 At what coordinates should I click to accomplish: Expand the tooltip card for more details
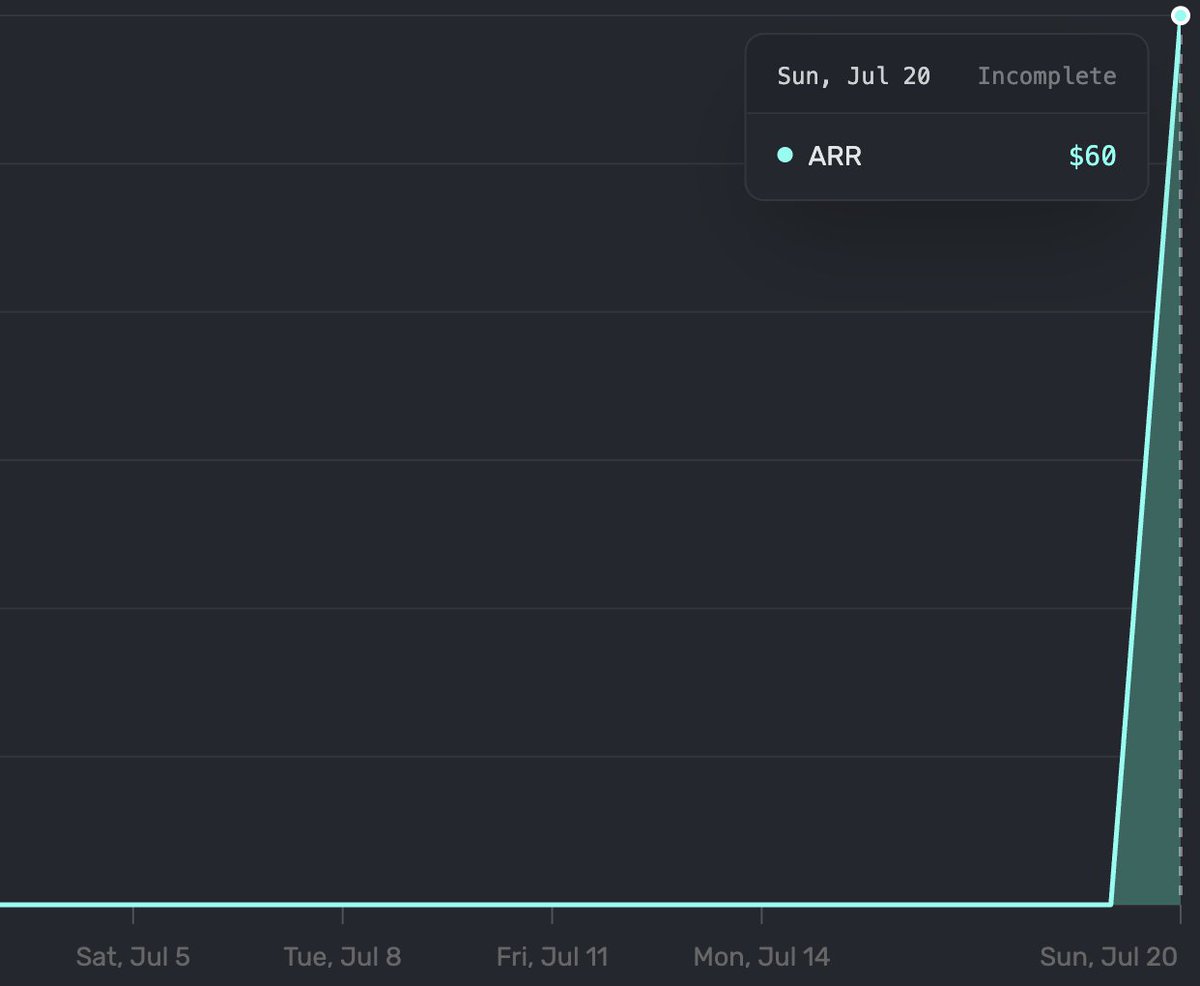[947, 115]
